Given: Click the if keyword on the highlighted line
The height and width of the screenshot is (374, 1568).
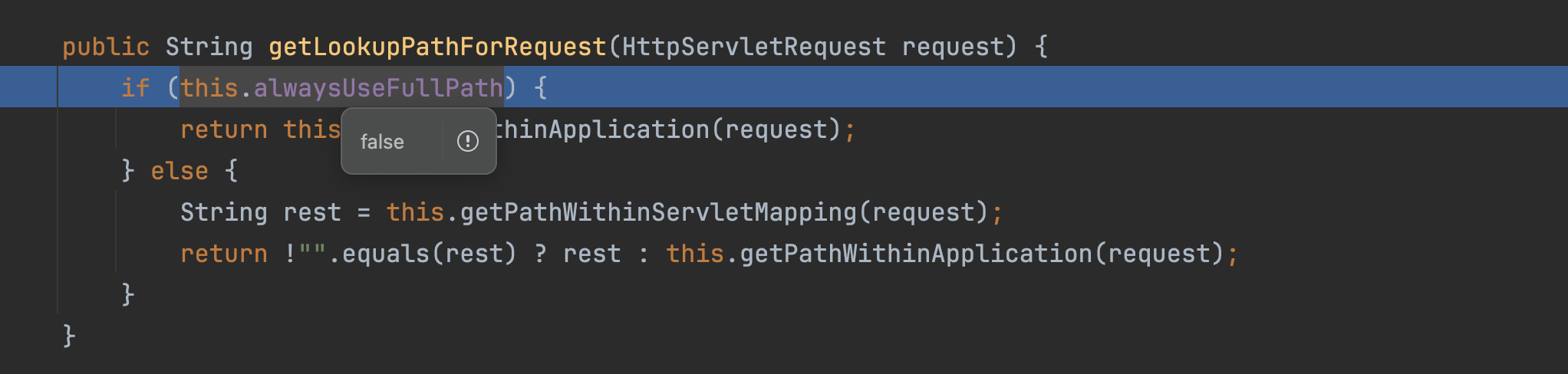Looking at the screenshot, I should (135, 88).
